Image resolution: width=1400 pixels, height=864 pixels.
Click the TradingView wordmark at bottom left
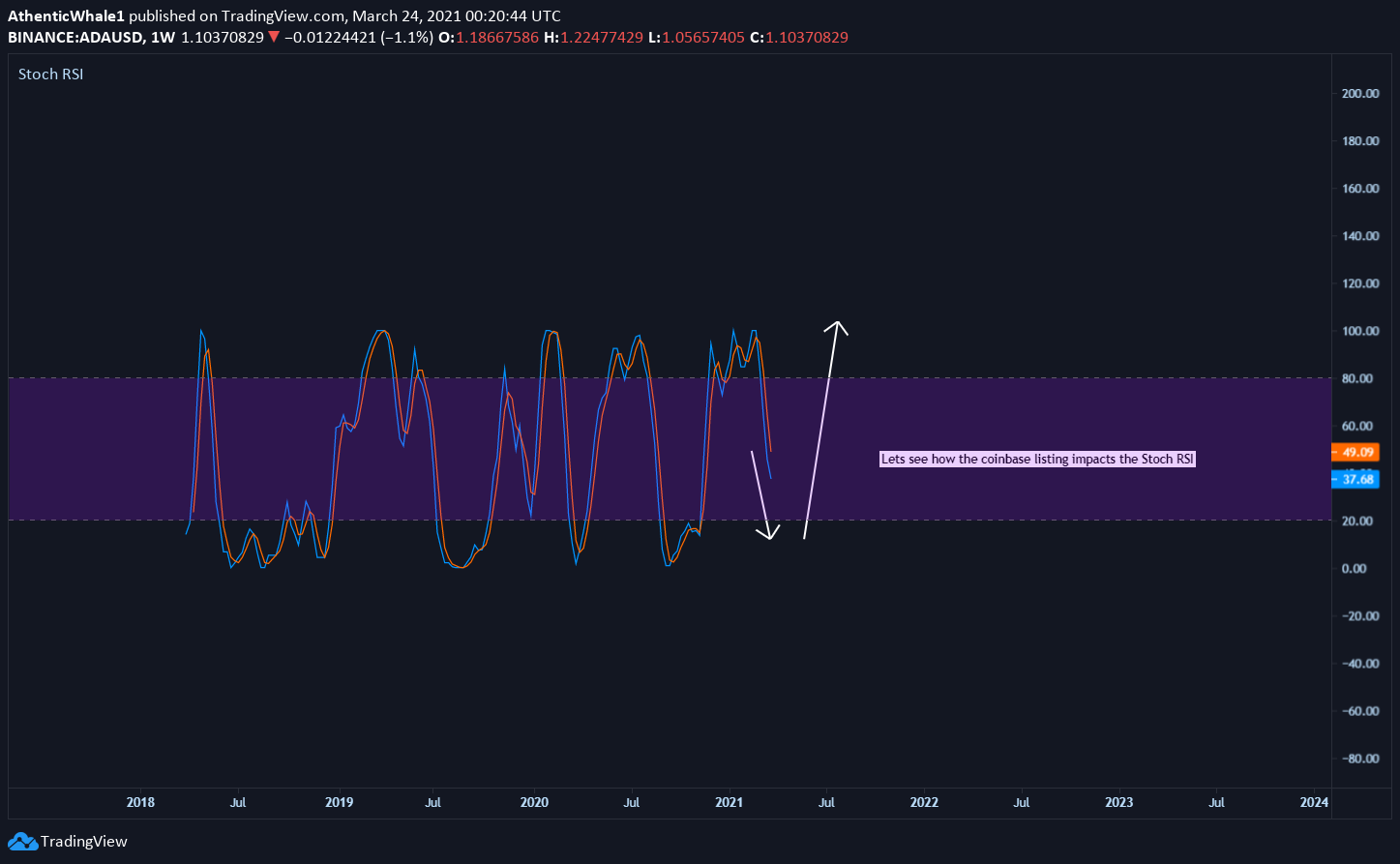pyautogui.click(x=84, y=842)
